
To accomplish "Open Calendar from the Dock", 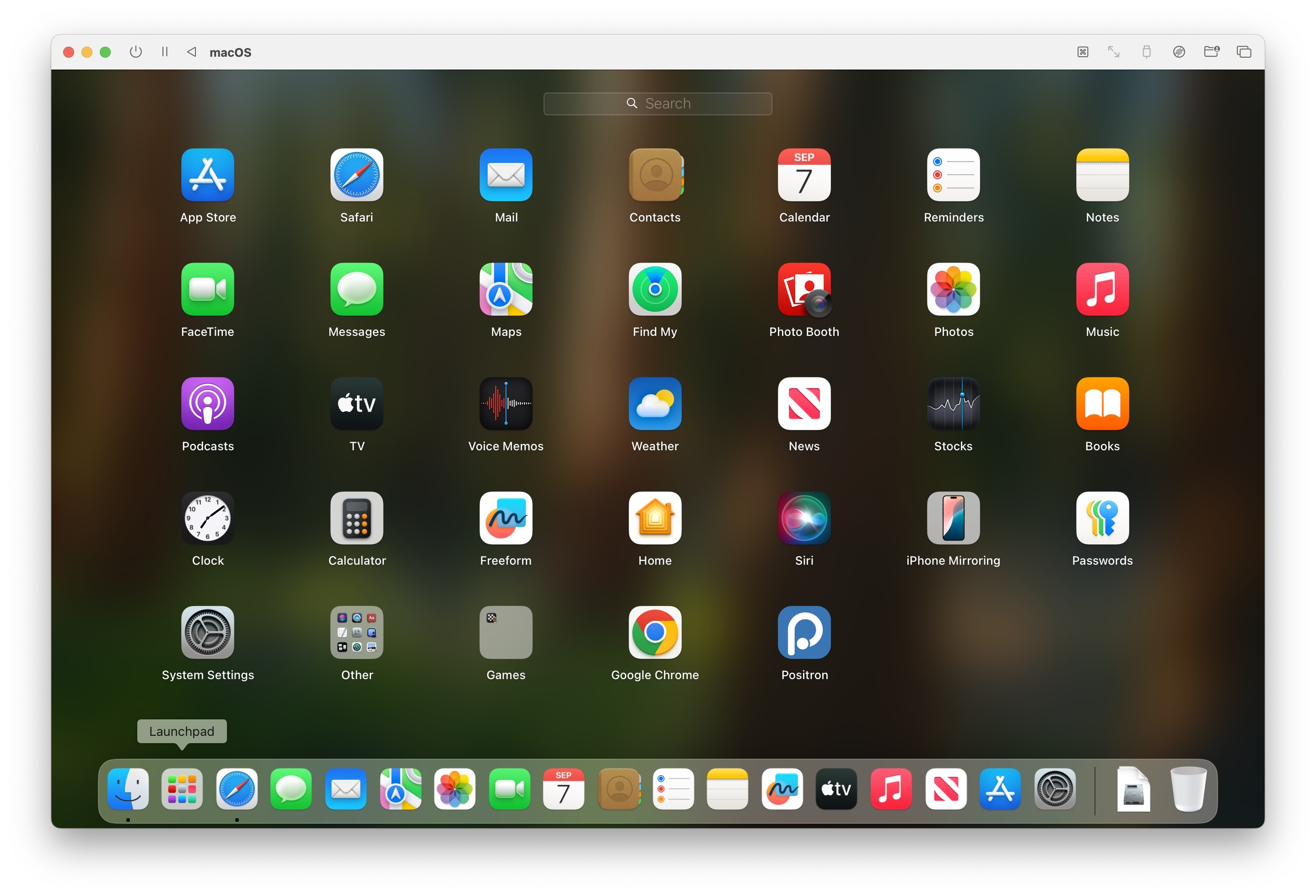I will pos(563,789).
